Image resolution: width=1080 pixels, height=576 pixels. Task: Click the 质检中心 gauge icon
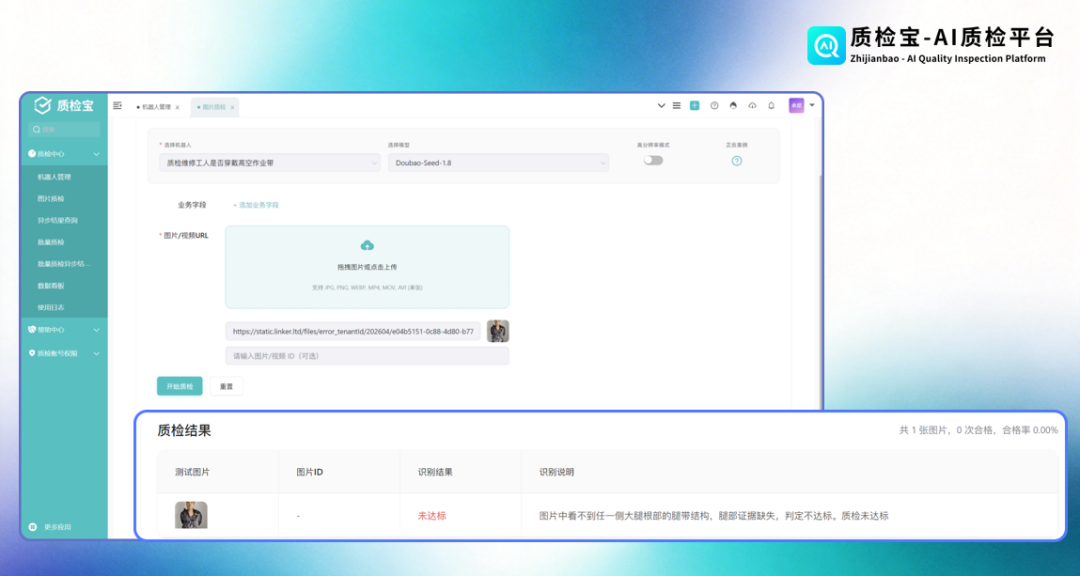point(32,154)
